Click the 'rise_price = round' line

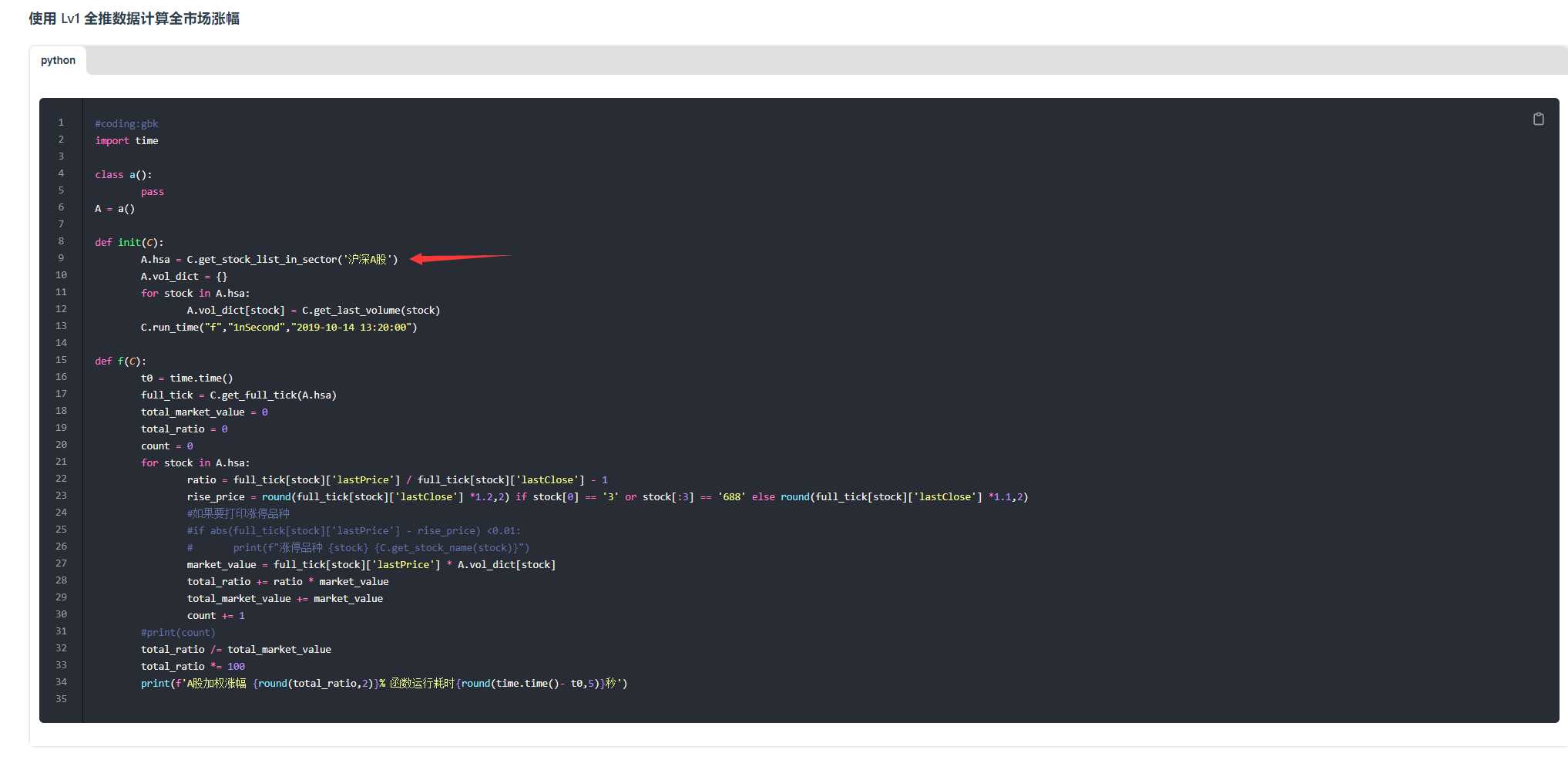pyautogui.click(x=607, y=496)
